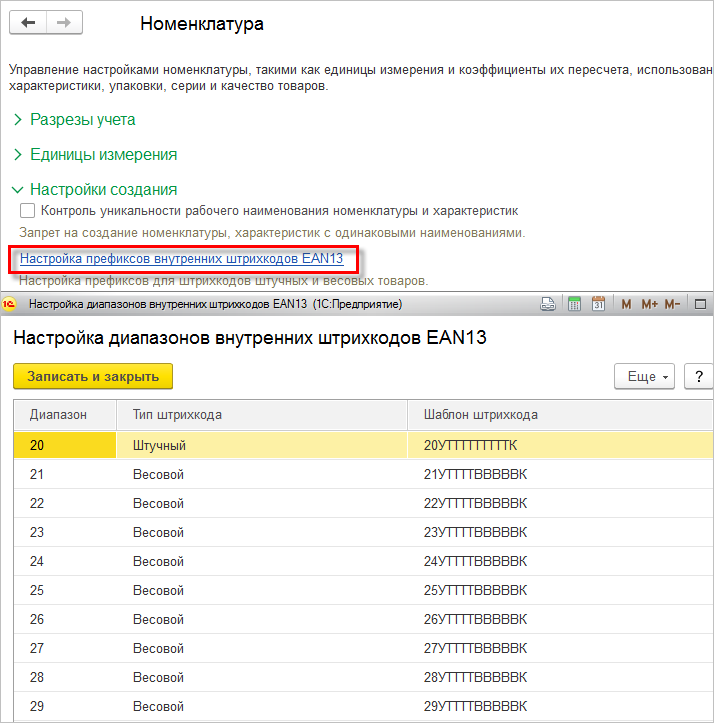
Task: Open the calendar icon
Action: pos(598,304)
